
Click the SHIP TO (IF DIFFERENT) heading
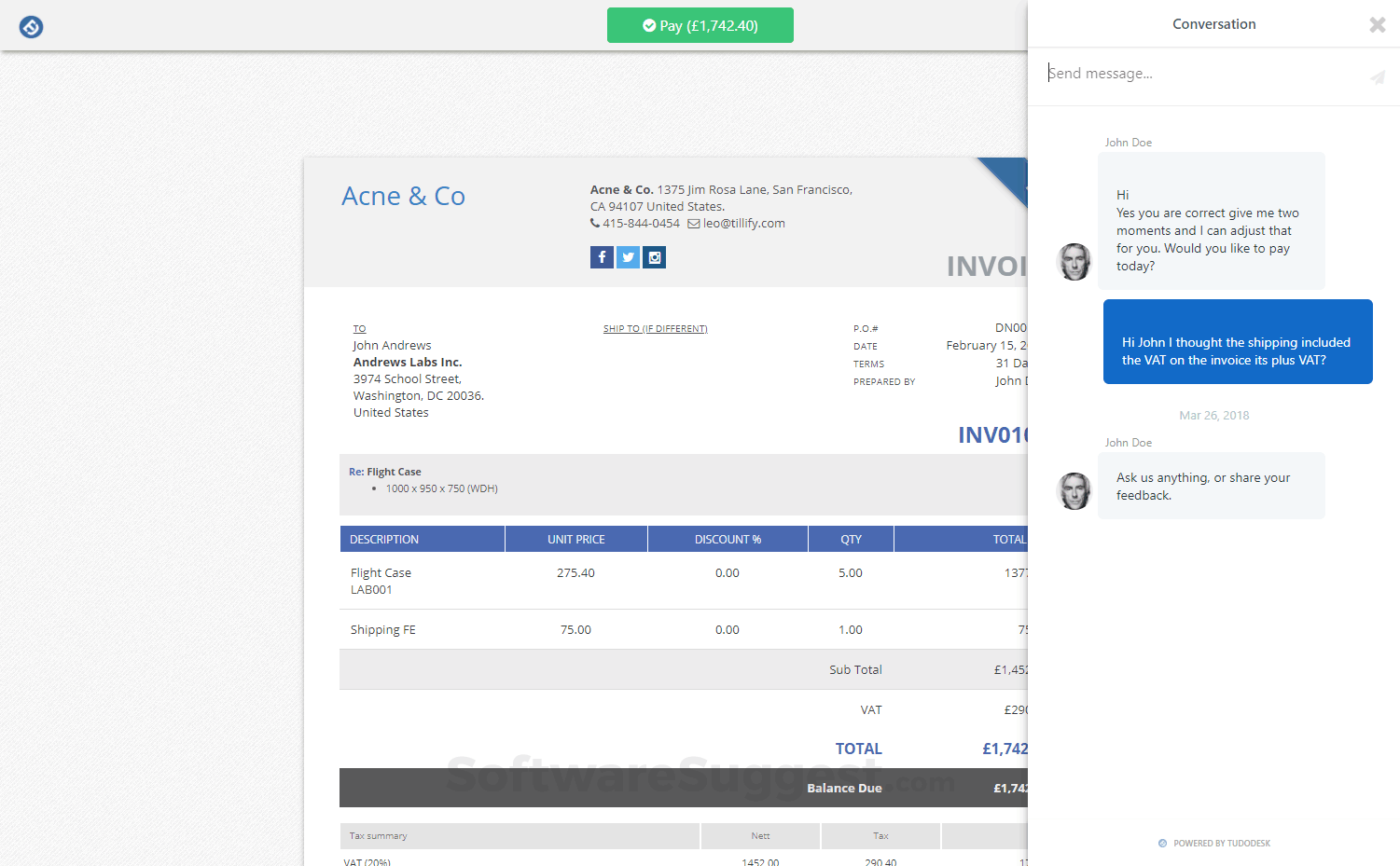(656, 329)
